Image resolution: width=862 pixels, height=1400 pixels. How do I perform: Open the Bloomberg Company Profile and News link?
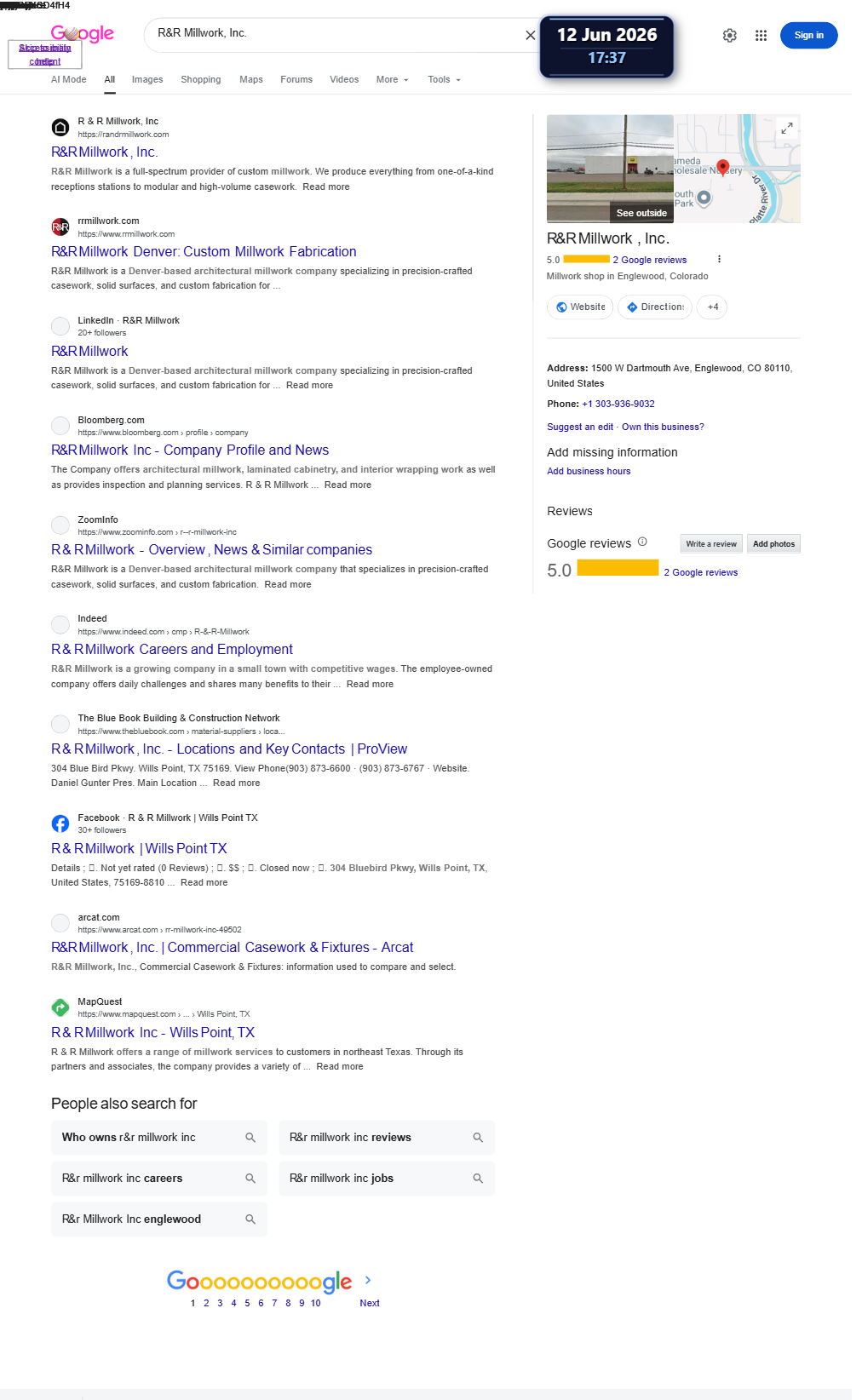click(x=190, y=450)
